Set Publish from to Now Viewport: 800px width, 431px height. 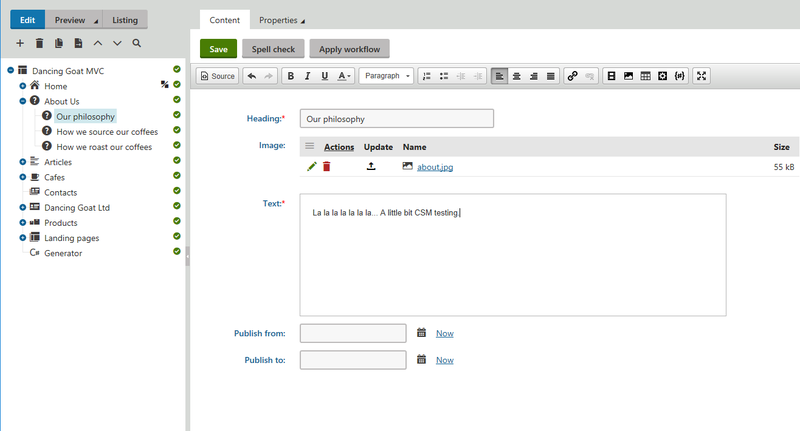(444, 333)
